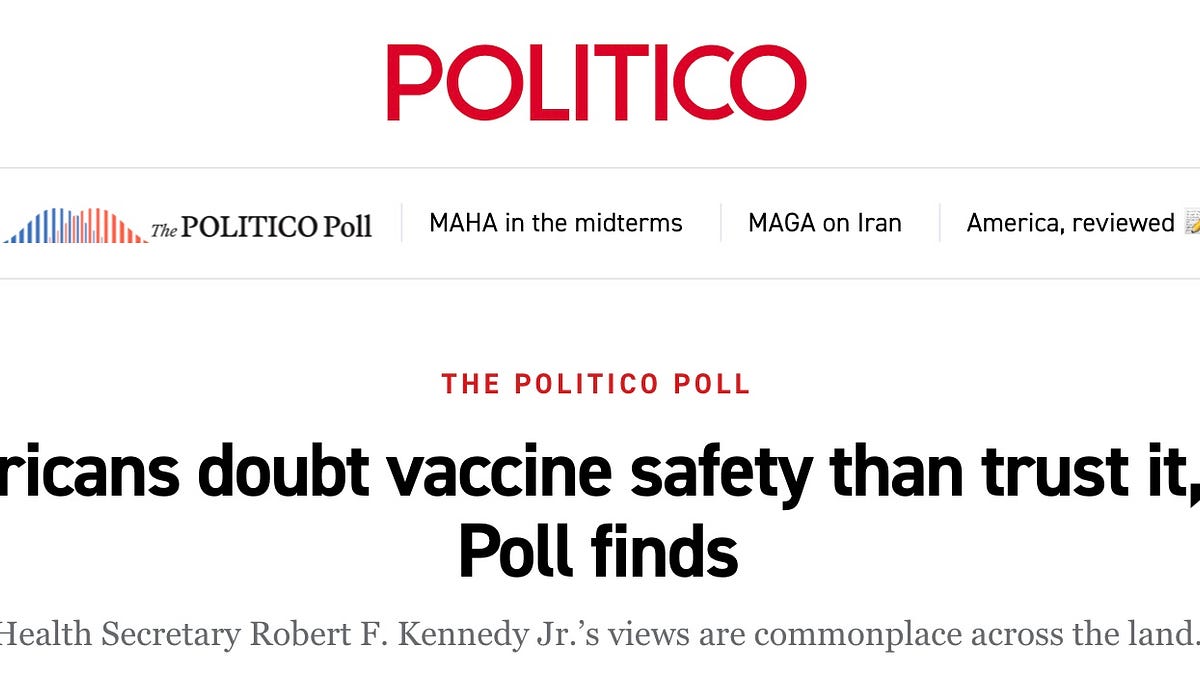Click the word 'Iran' in the nav bar
1200x675 pixels.
[x=875, y=223]
